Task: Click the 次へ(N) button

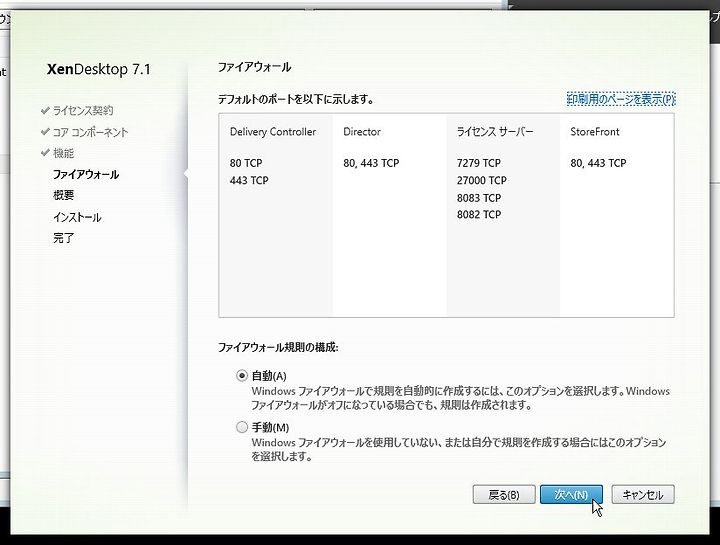Action: click(x=571, y=494)
